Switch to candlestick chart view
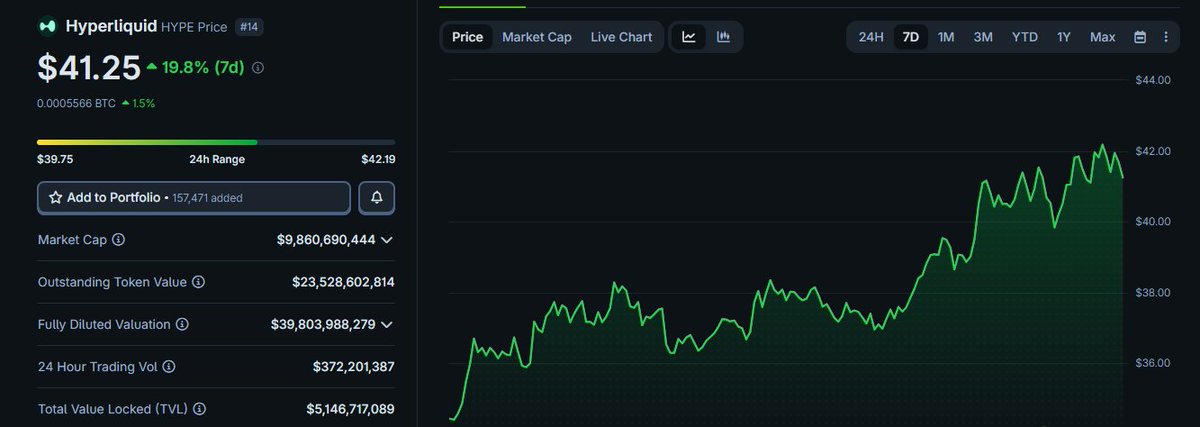The height and width of the screenshot is (427, 1200). point(723,37)
